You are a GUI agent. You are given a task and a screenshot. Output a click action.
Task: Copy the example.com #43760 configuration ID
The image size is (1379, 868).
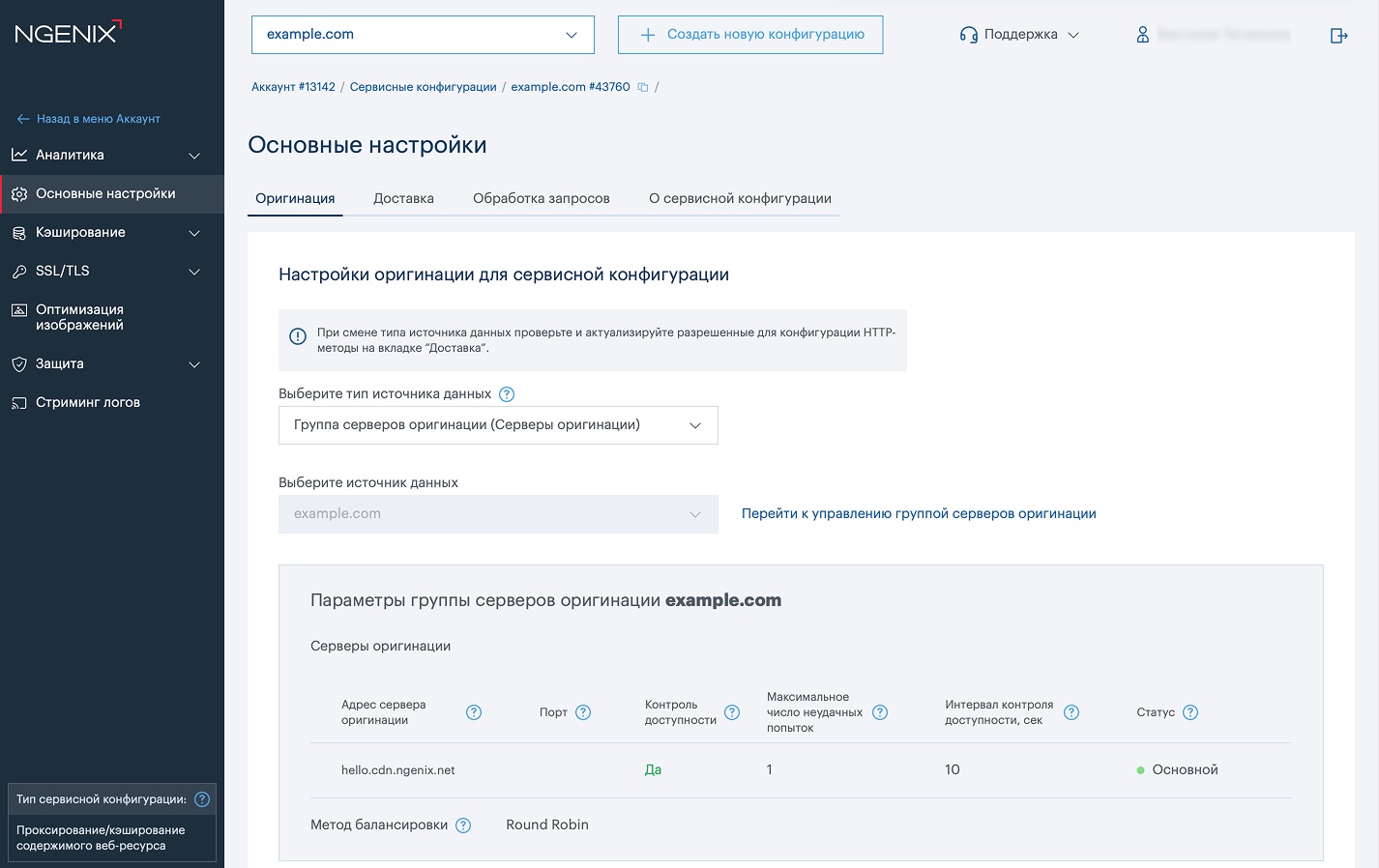[642, 87]
